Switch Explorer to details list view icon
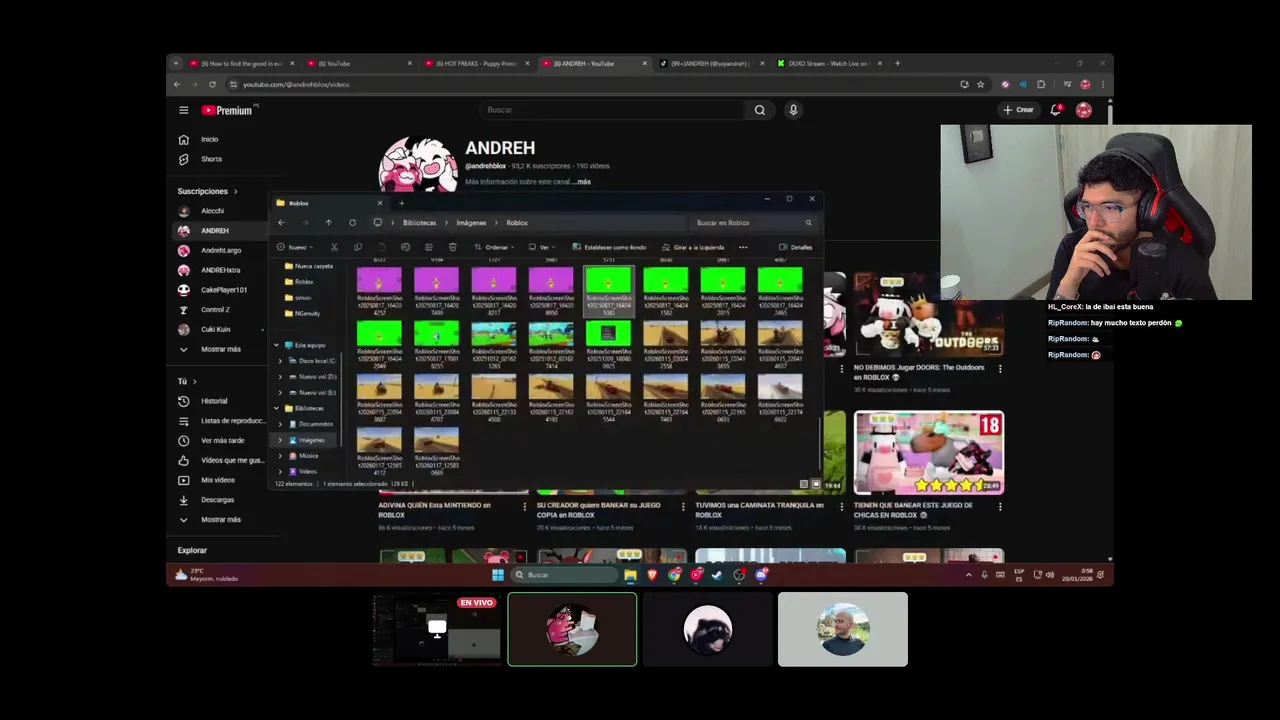 pyautogui.click(x=804, y=484)
